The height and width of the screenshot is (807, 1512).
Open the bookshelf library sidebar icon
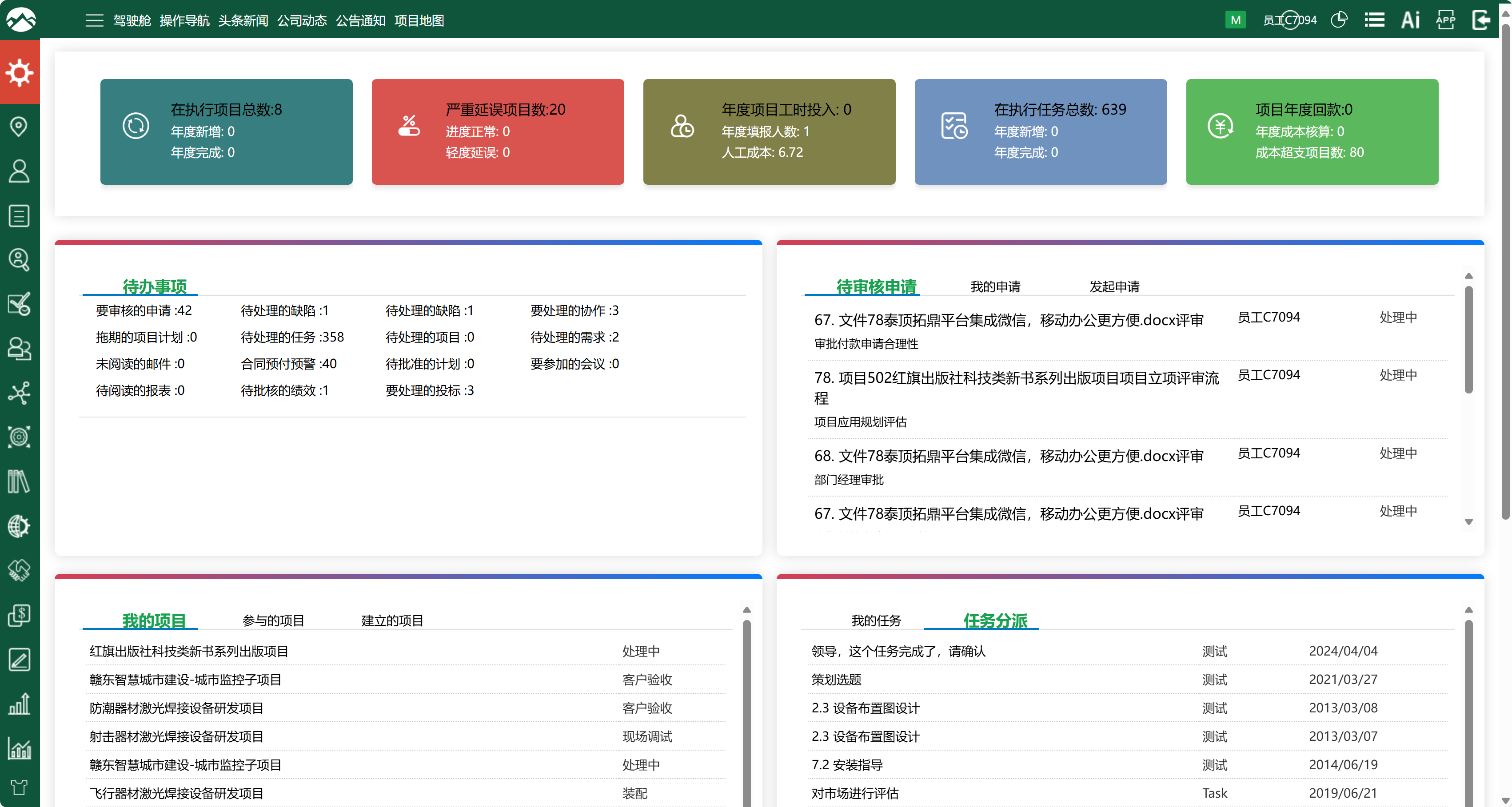[19, 481]
